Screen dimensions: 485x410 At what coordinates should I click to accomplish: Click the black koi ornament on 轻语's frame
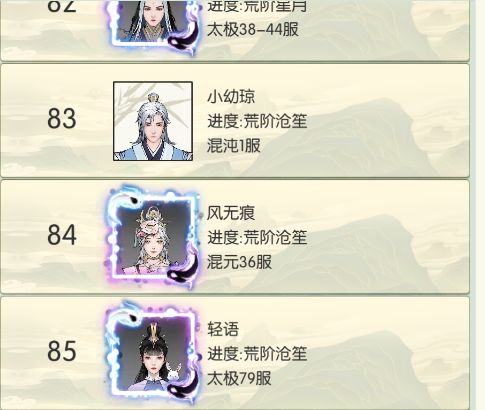[184, 386]
